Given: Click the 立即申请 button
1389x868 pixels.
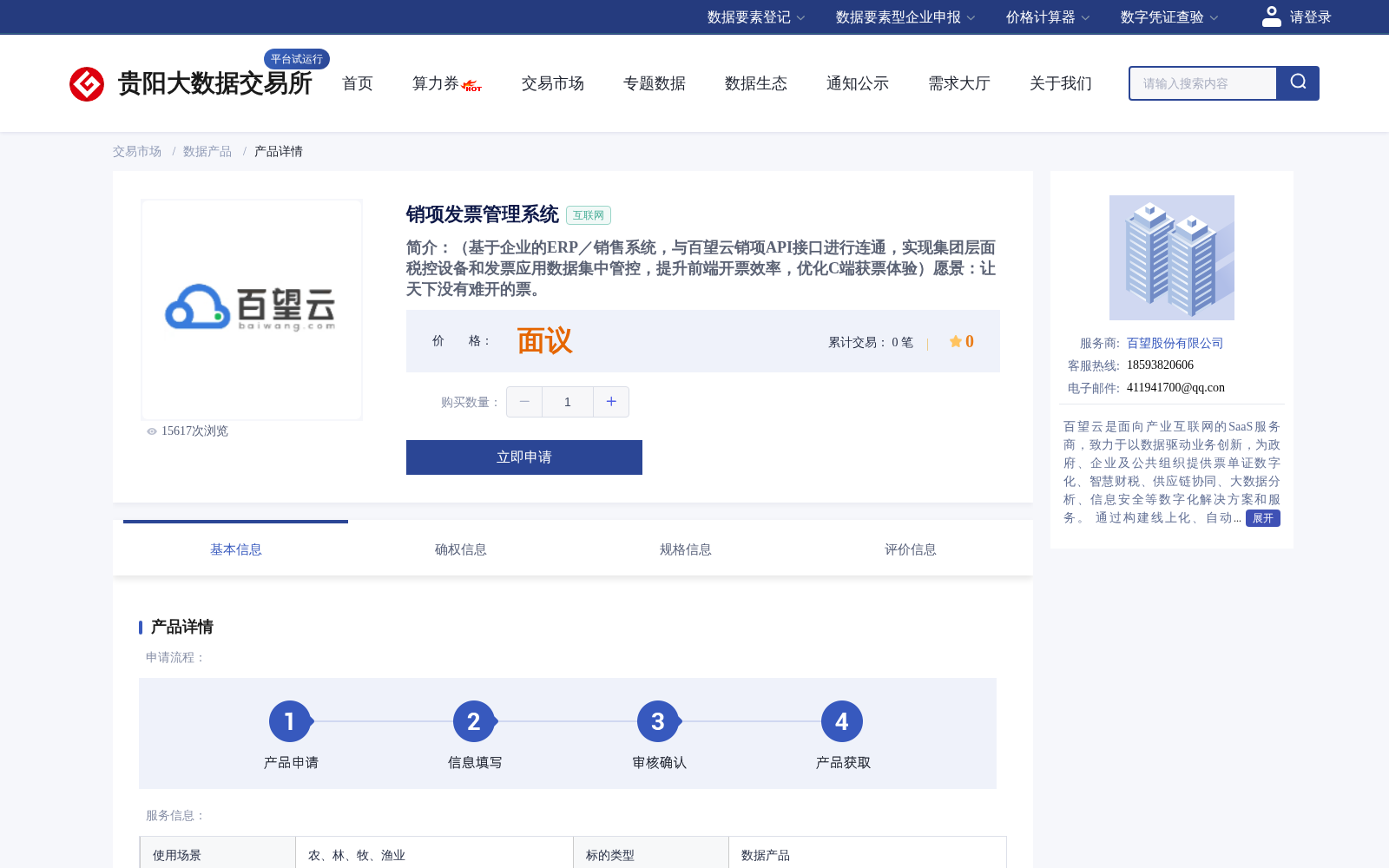Looking at the screenshot, I should click(524, 457).
